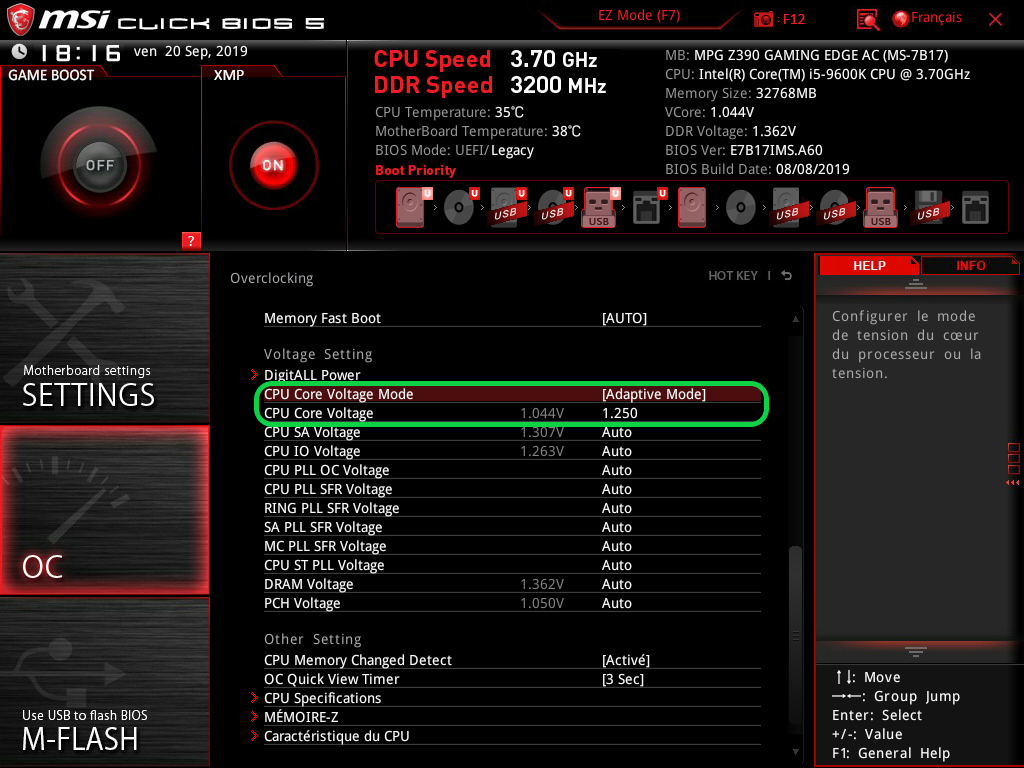Screen dimensions: 1024x768
Task: Select the legacy CD/DVD boot icon
Action: (741, 208)
